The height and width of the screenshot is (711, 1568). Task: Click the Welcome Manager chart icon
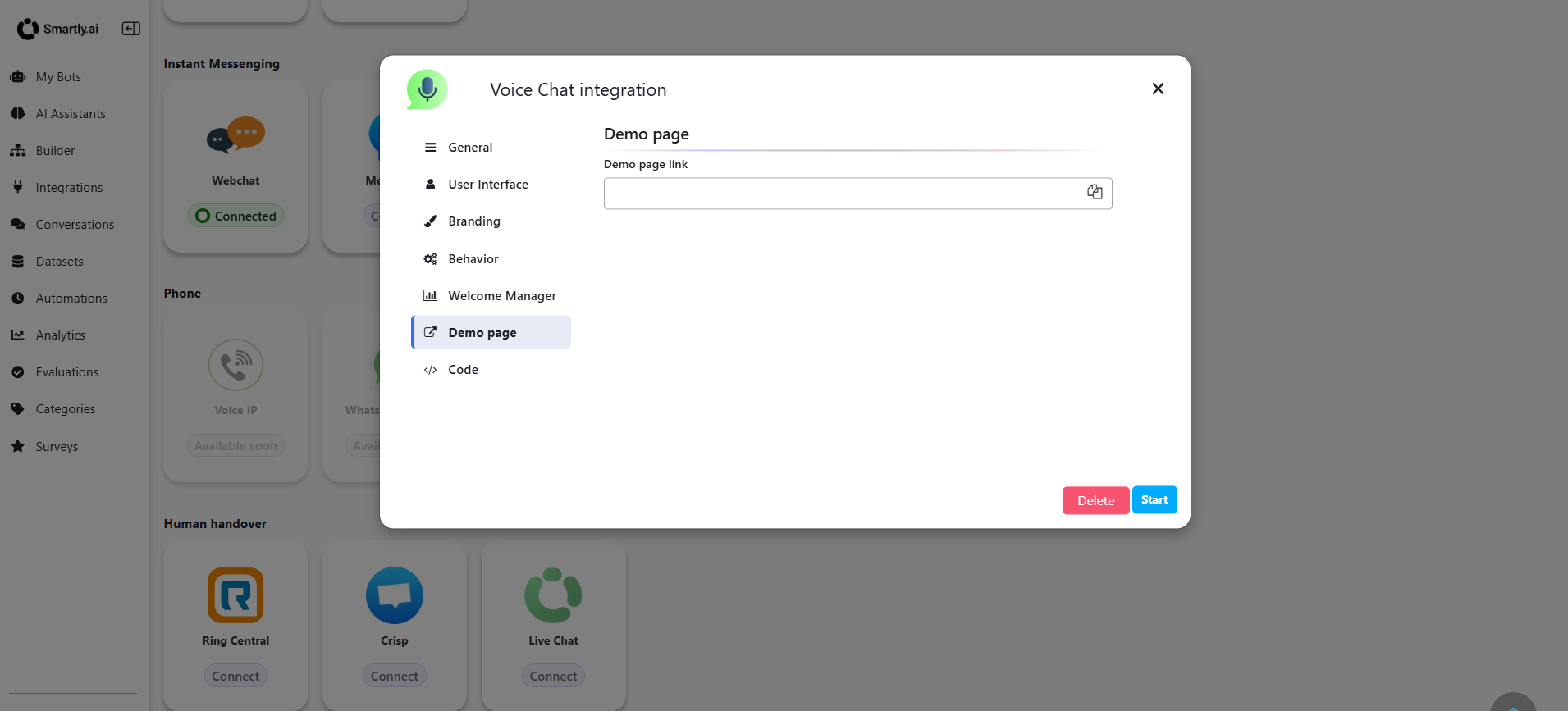(x=430, y=296)
